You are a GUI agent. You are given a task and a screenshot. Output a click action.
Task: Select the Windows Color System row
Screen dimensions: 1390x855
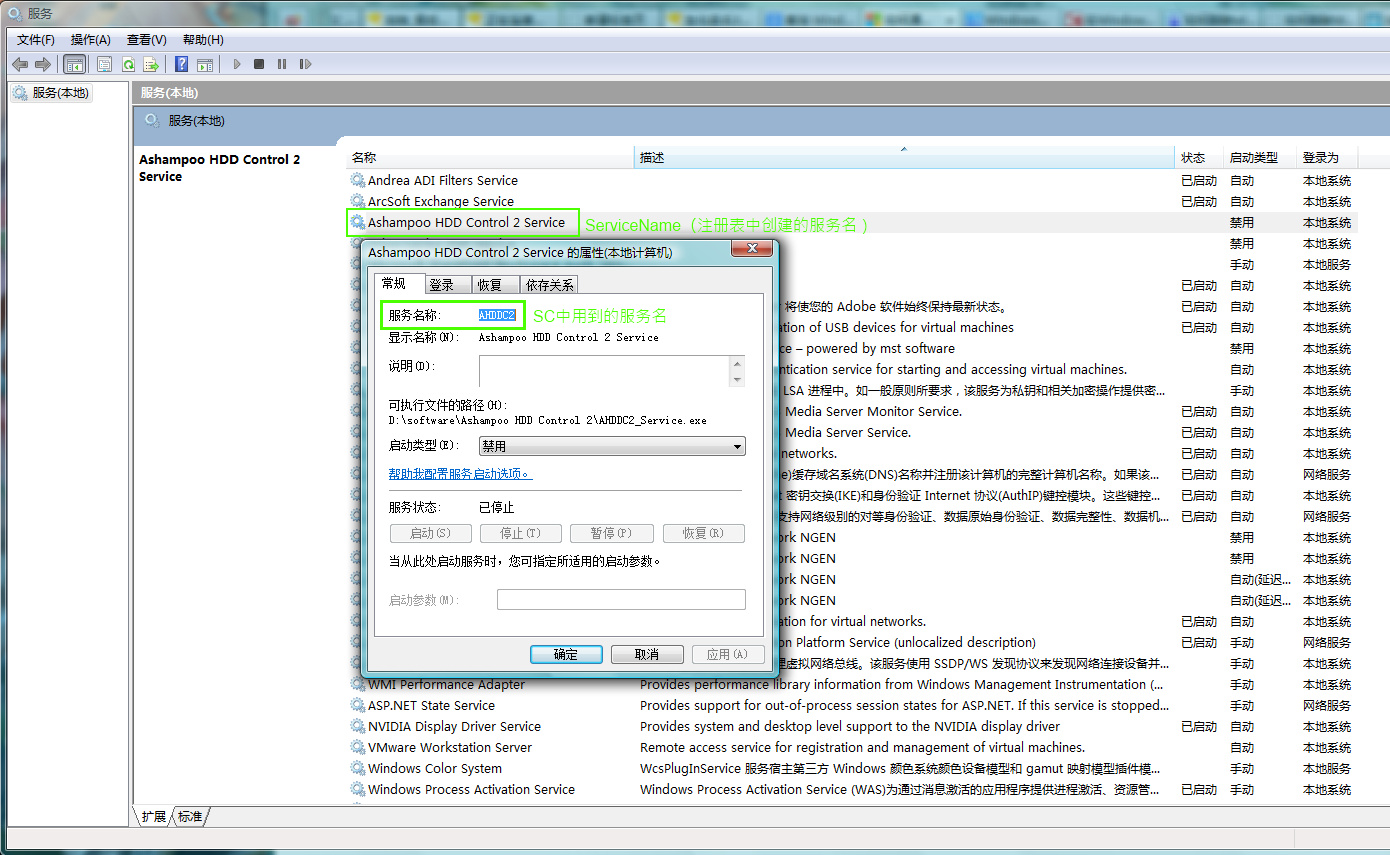coord(852,768)
